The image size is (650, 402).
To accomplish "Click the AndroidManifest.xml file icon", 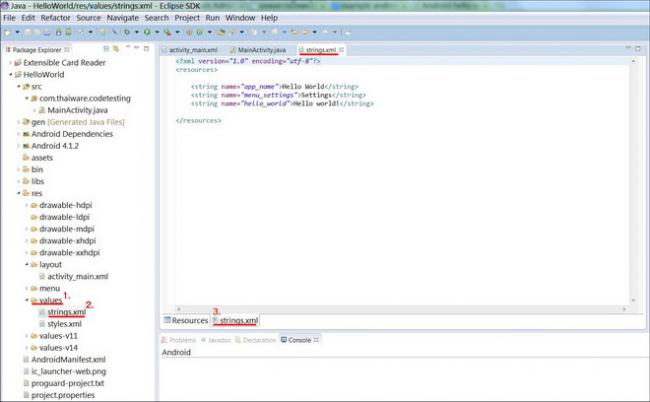I will click(x=26, y=360).
